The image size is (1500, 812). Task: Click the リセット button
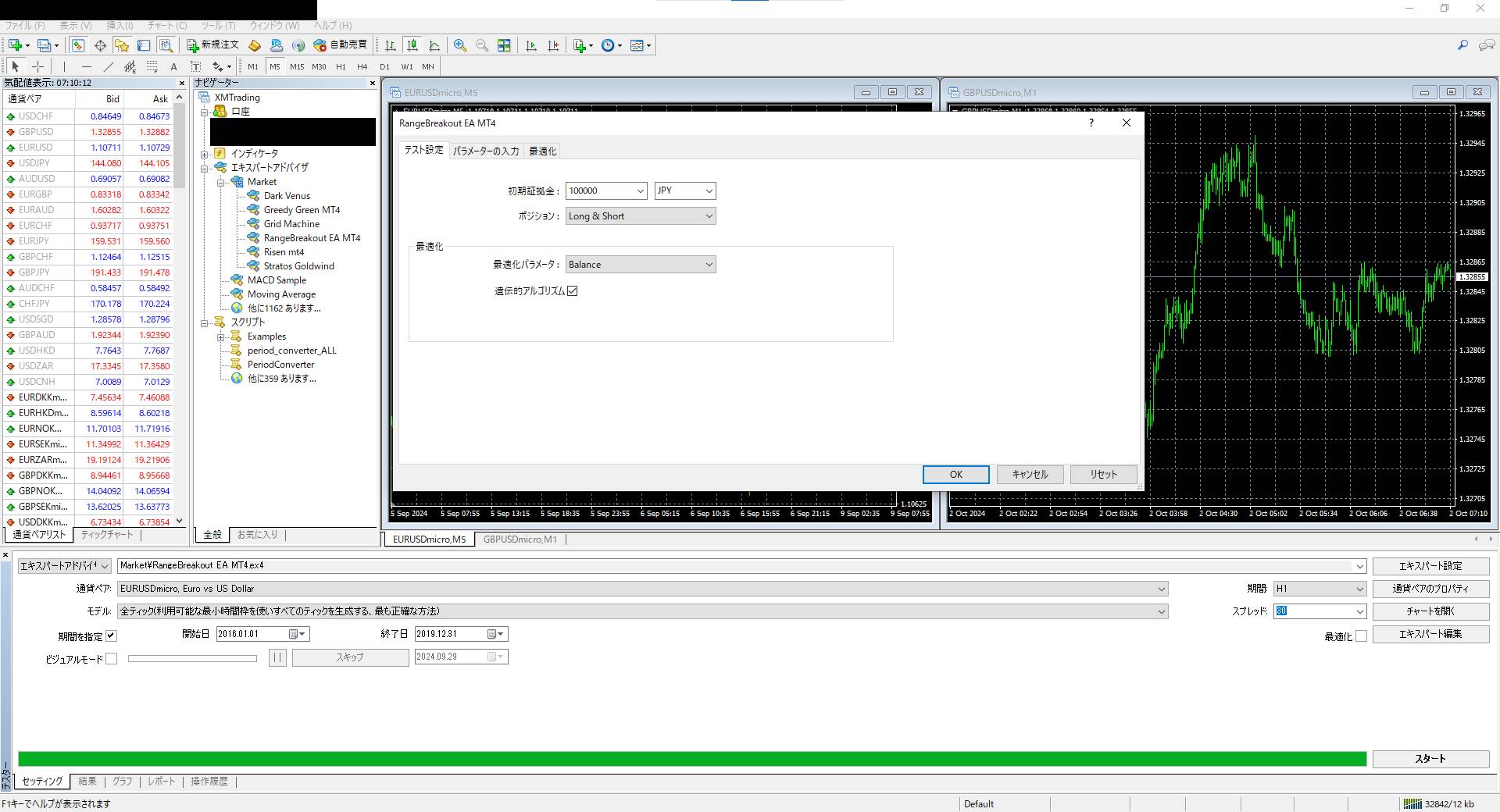pos(1103,475)
